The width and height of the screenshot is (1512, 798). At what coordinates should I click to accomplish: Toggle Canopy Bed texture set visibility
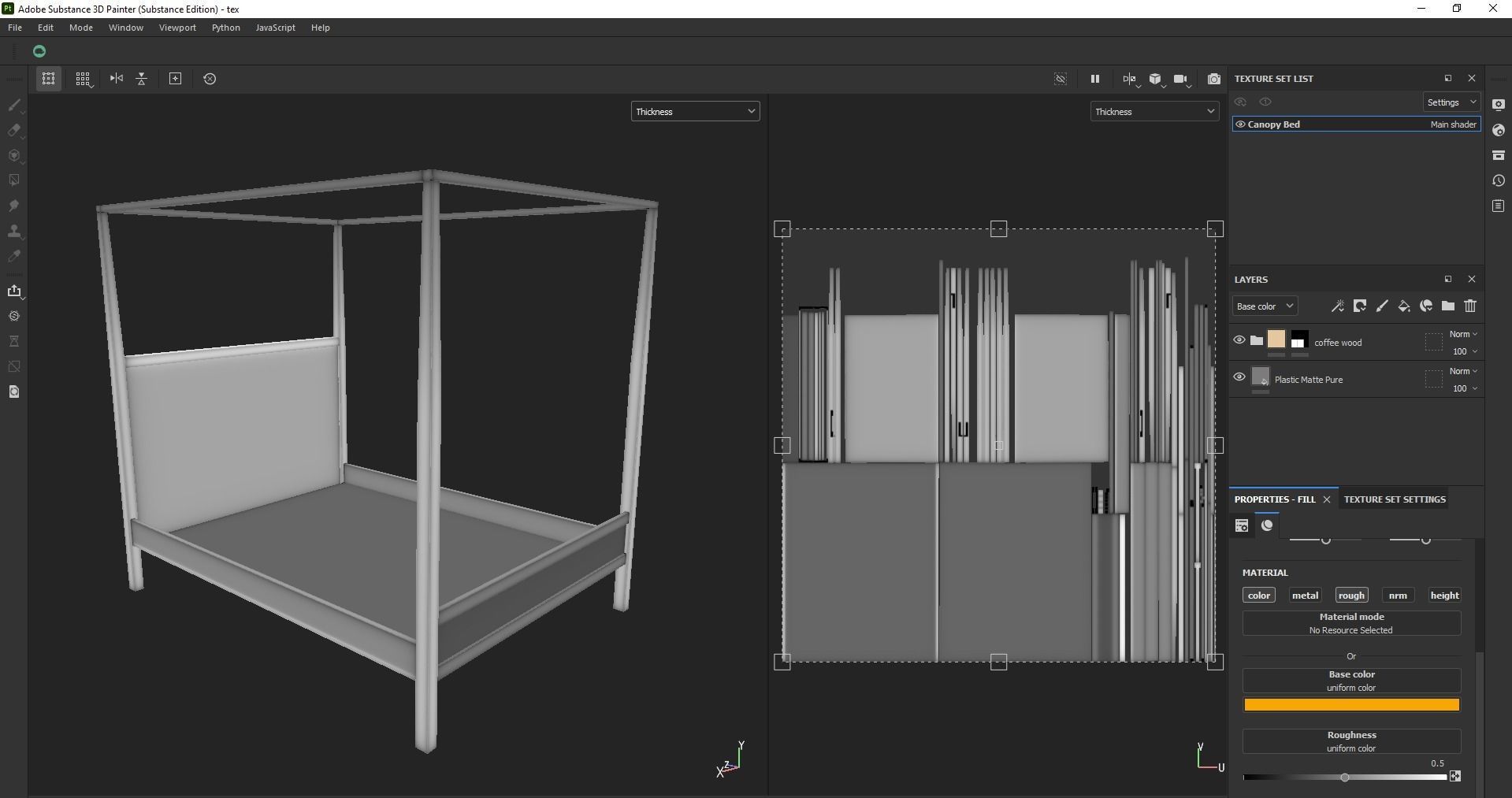tap(1241, 124)
